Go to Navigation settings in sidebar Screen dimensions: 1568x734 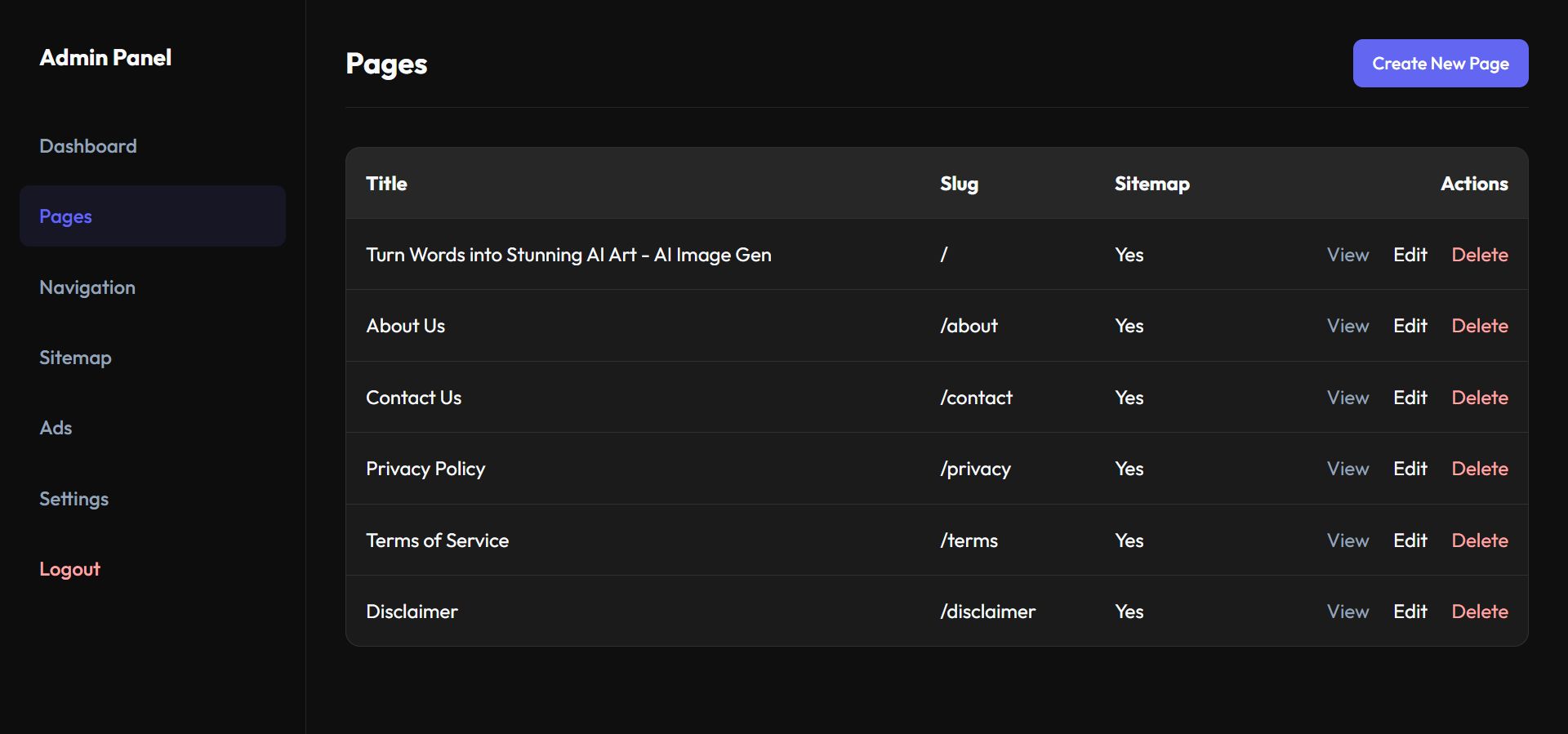tap(87, 287)
